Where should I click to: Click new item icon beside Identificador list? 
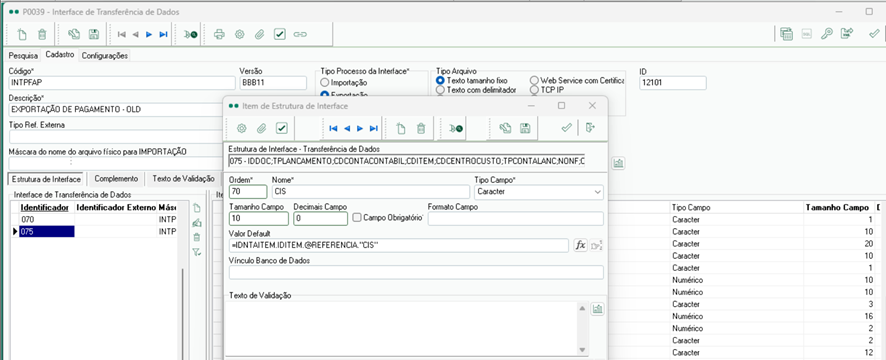[197, 208]
